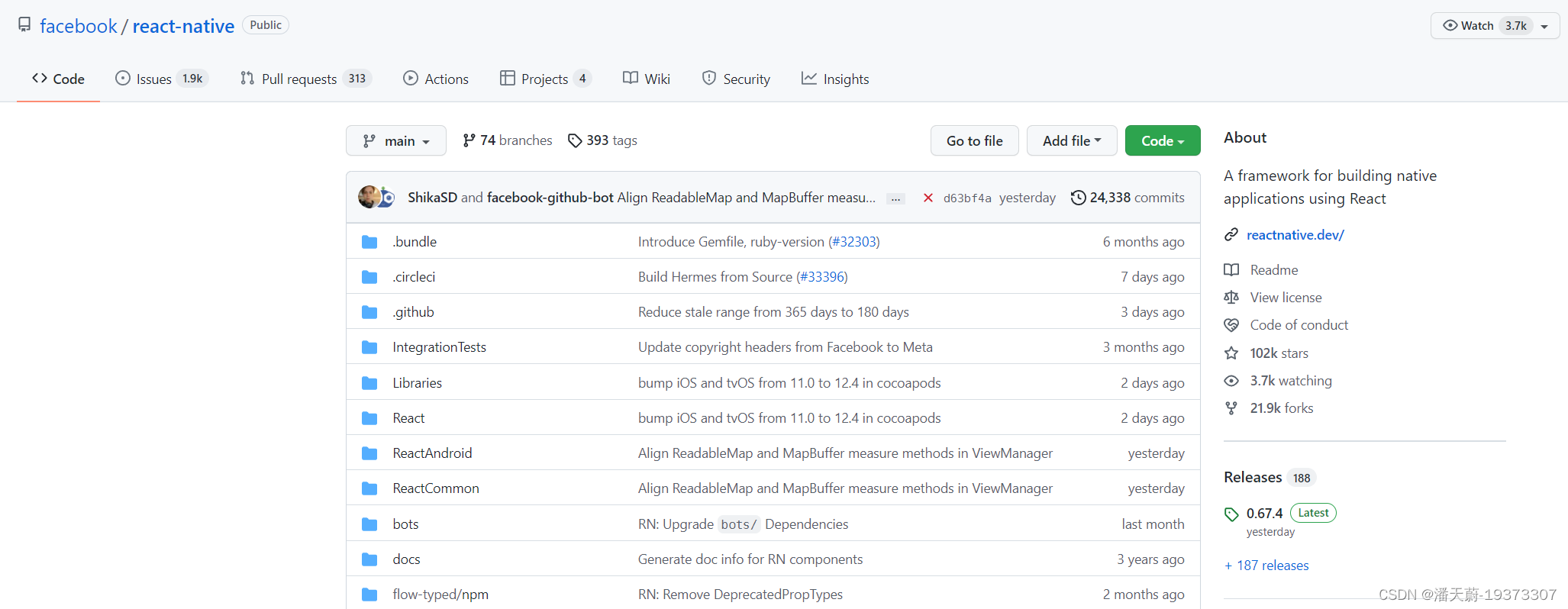View the 74 branches link
1568x609 pixels.
508,140
